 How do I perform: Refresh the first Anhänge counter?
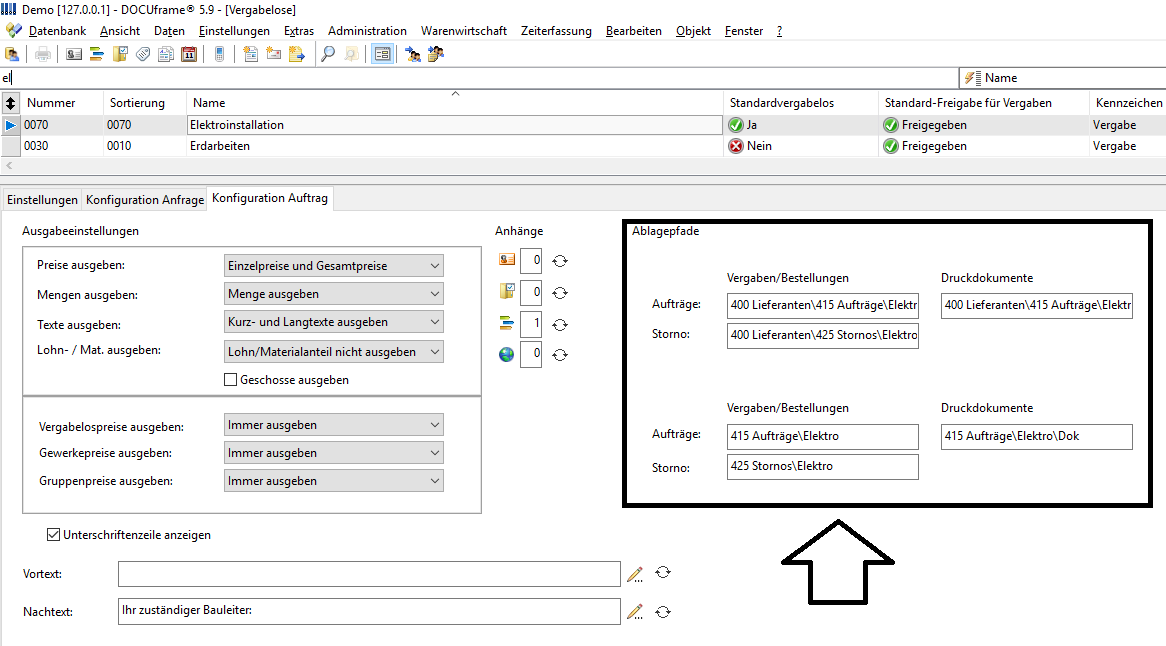pos(560,261)
